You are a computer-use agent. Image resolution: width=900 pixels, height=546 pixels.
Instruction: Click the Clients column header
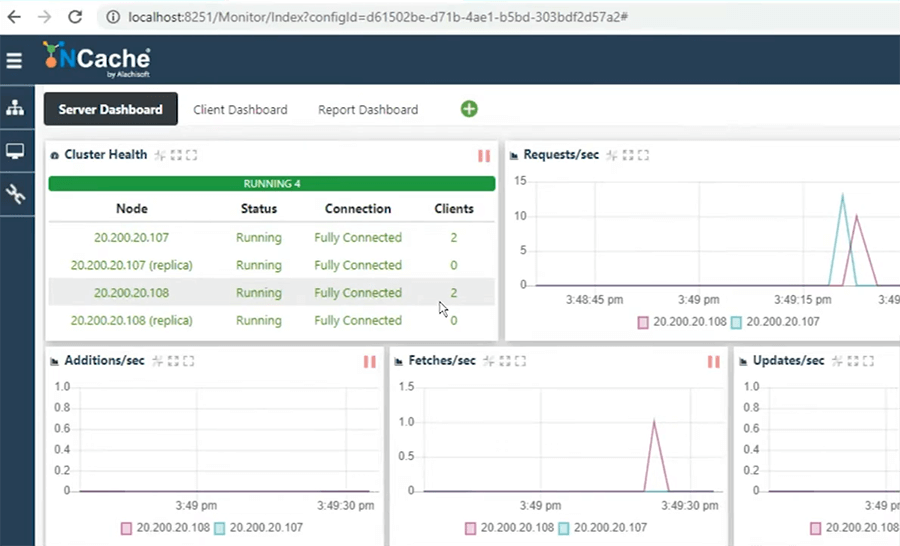click(x=454, y=209)
